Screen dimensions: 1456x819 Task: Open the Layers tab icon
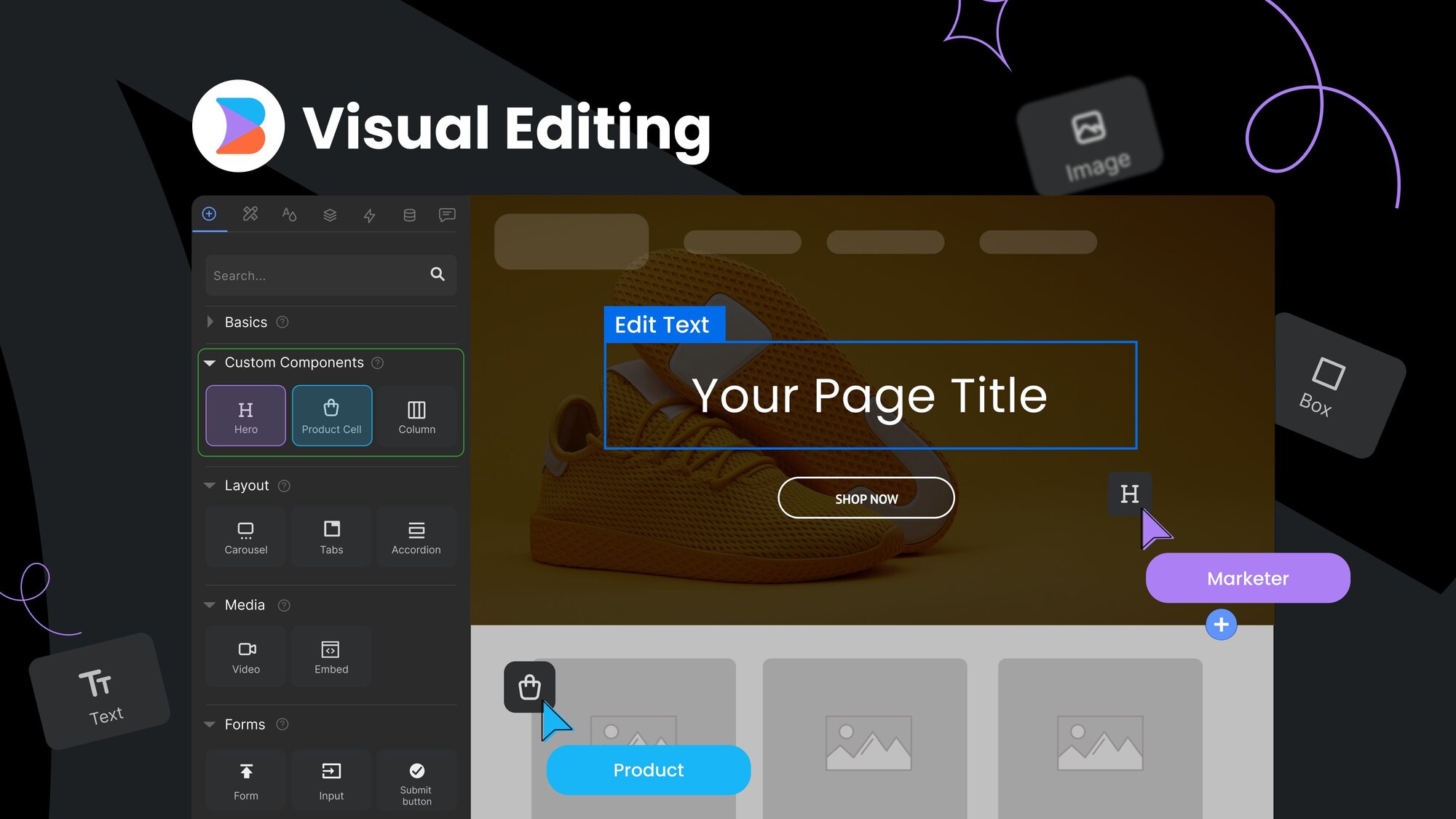[330, 215]
